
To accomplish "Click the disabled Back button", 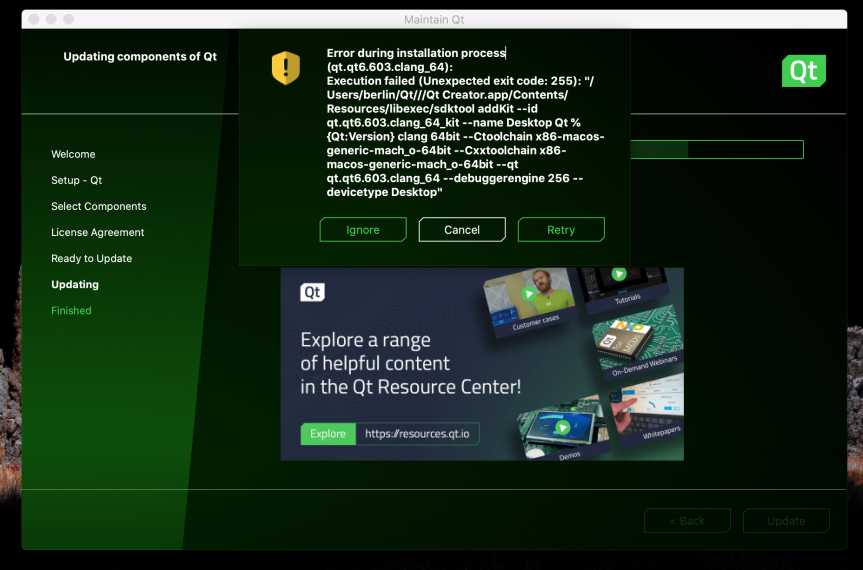I will (687, 520).
